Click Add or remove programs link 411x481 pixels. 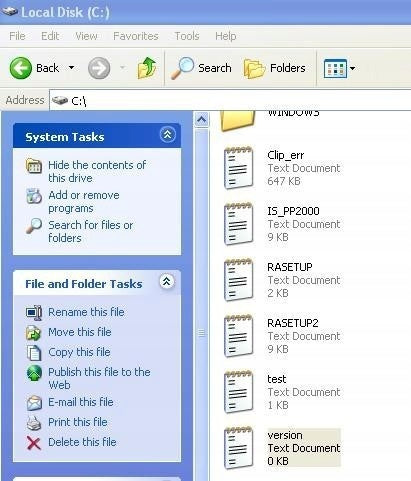[84, 202]
